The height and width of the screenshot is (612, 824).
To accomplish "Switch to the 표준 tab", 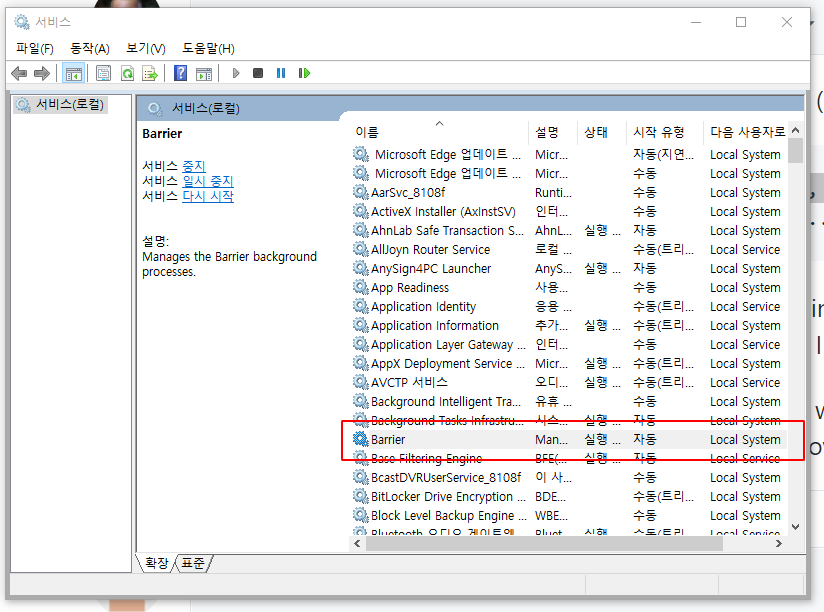I will (x=193, y=563).
